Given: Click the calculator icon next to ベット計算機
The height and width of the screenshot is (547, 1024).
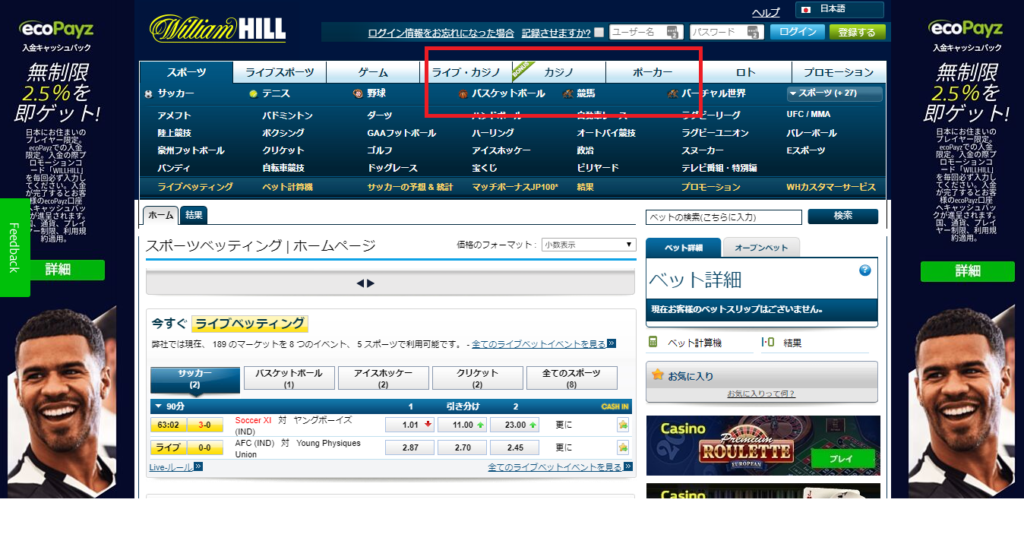Looking at the screenshot, I should (652, 342).
